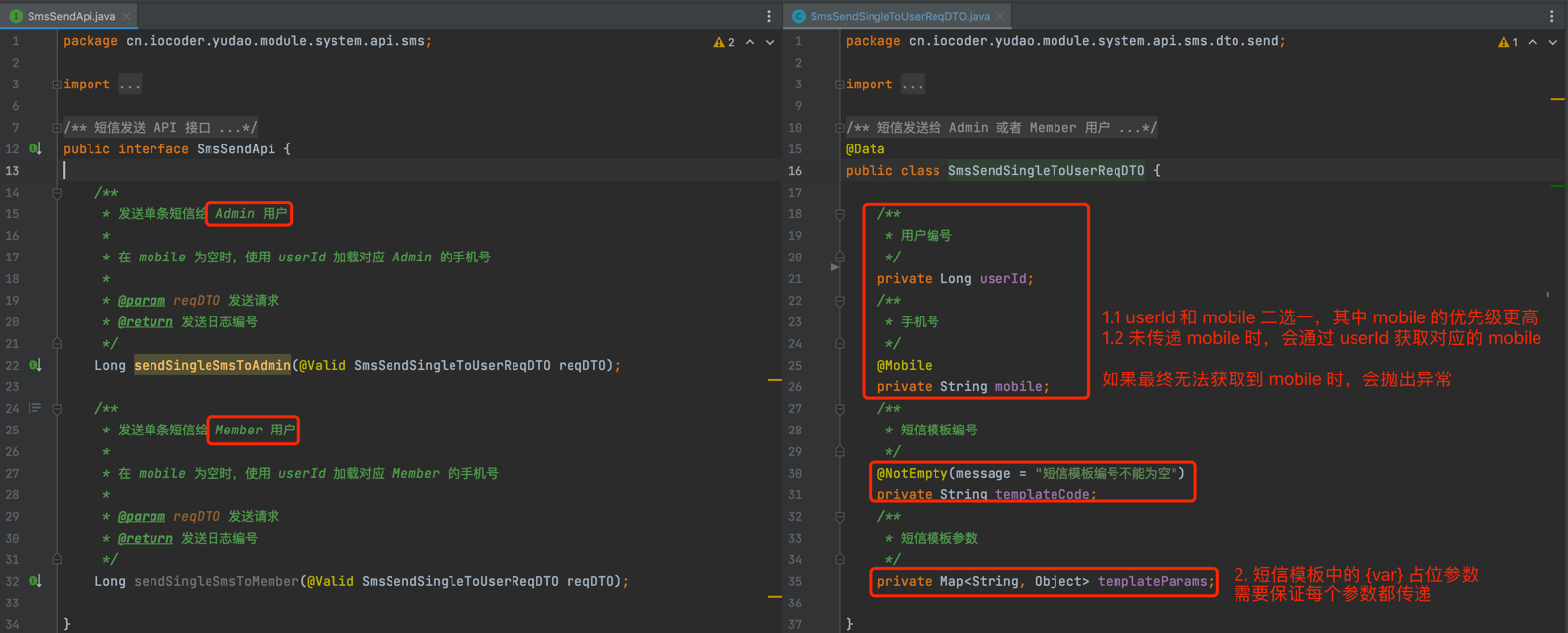Jump to next highlighted problem in left editor

tap(770, 42)
